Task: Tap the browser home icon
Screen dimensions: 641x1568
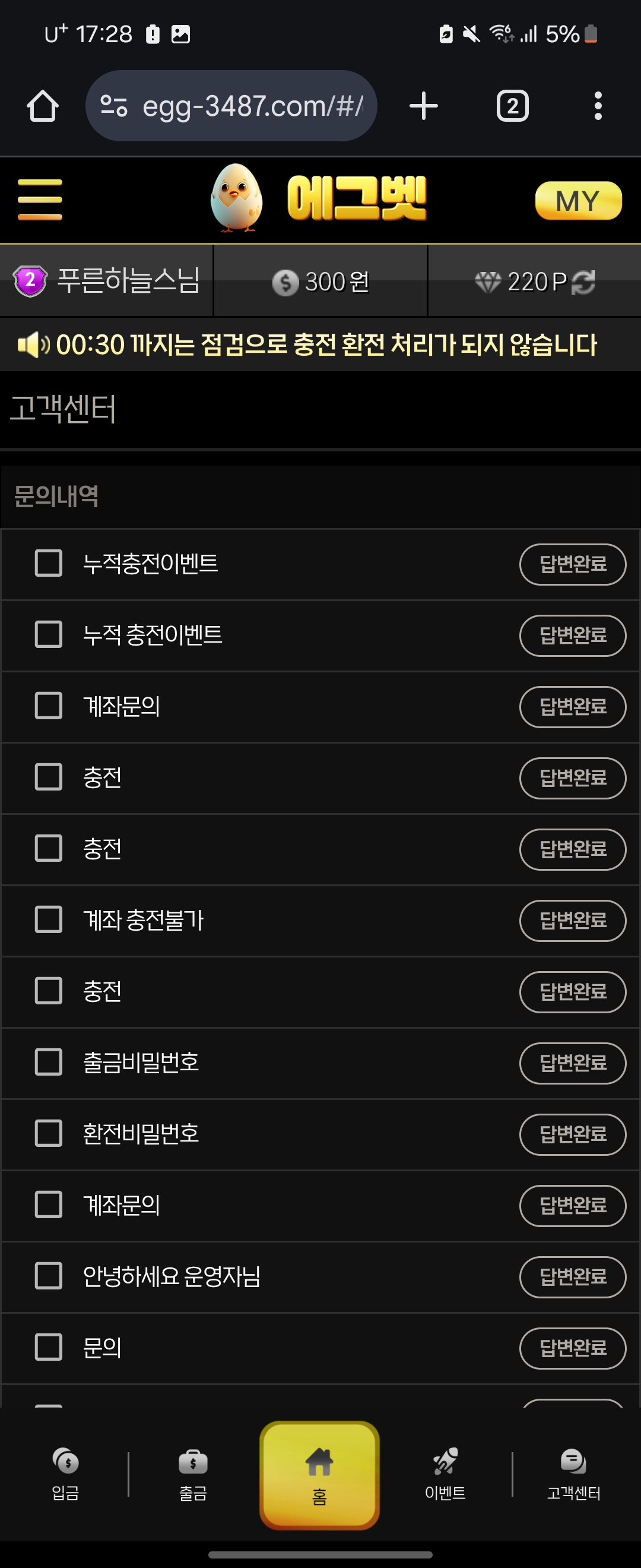Action: (x=43, y=106)
